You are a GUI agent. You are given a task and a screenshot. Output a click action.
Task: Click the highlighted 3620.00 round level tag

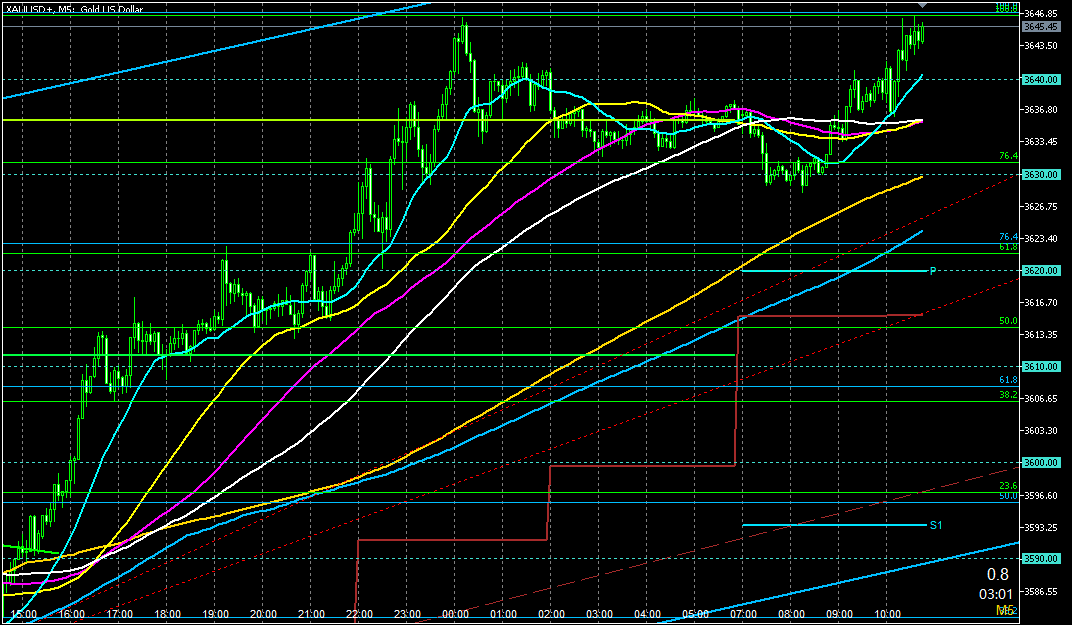coord(1041,271)
